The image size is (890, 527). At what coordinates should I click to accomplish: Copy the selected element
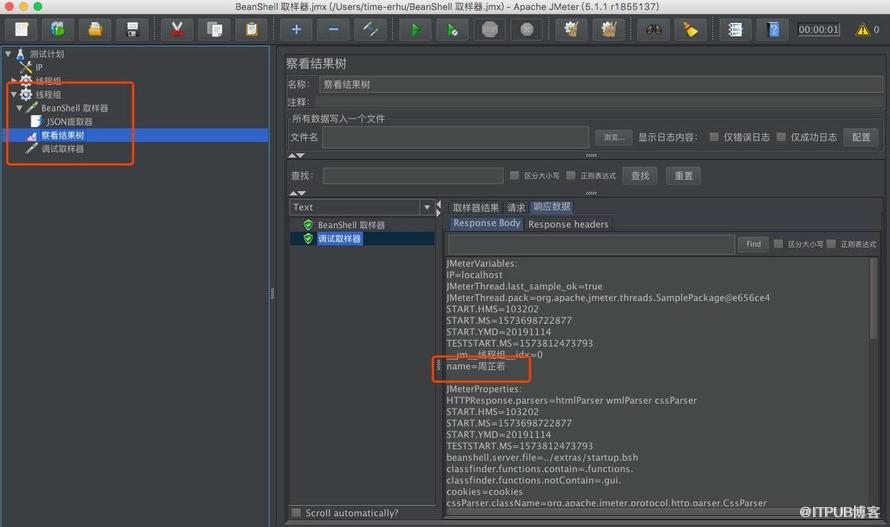point(214,30)
